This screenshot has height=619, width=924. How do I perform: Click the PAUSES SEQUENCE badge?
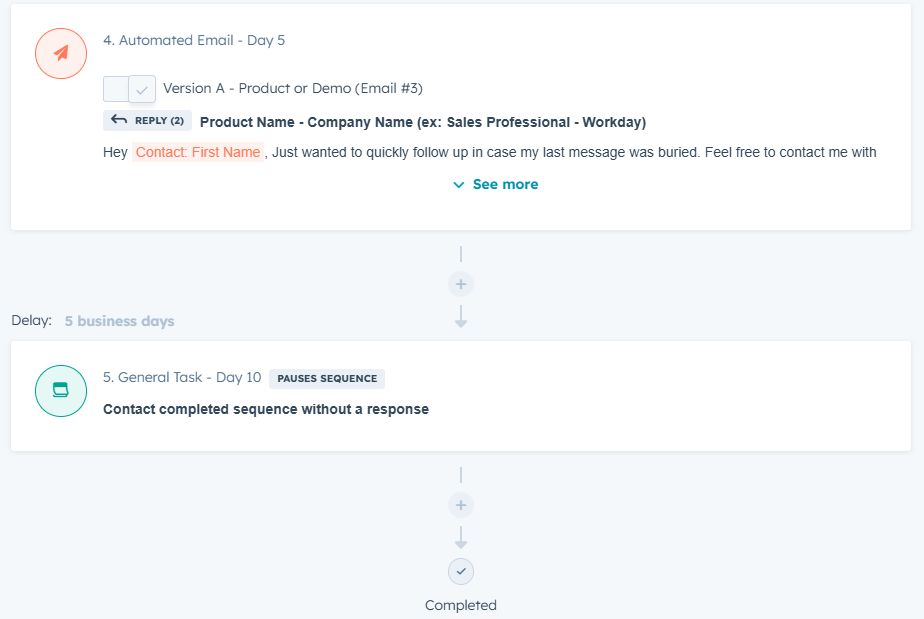click(327, 378)
